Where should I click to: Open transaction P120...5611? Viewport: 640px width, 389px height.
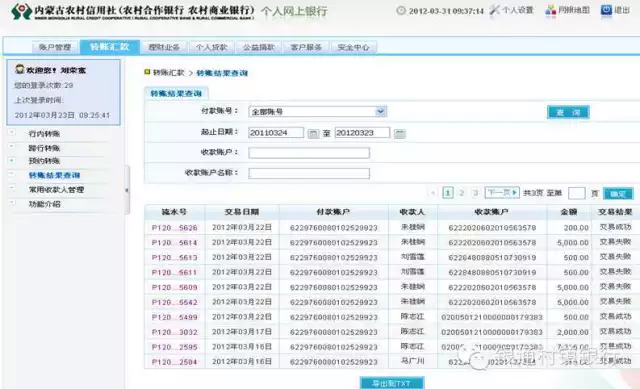click(175, 272)
